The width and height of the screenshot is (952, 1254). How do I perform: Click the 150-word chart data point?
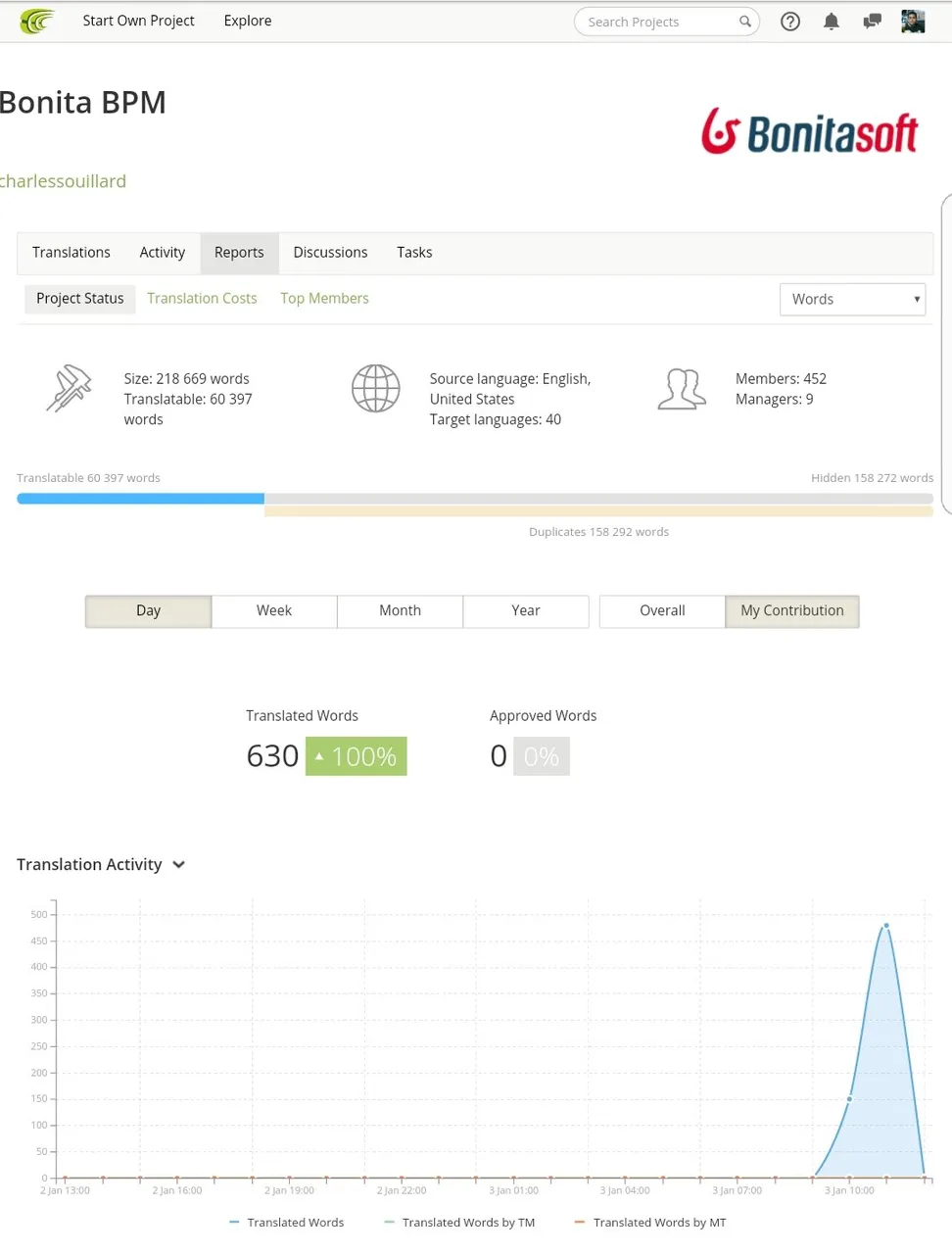[x=849, y=1099]
